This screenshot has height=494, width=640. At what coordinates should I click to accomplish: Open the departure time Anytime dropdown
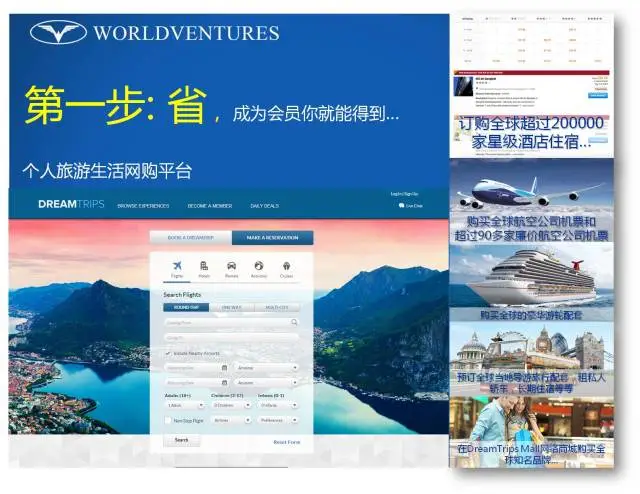[267, 368]
